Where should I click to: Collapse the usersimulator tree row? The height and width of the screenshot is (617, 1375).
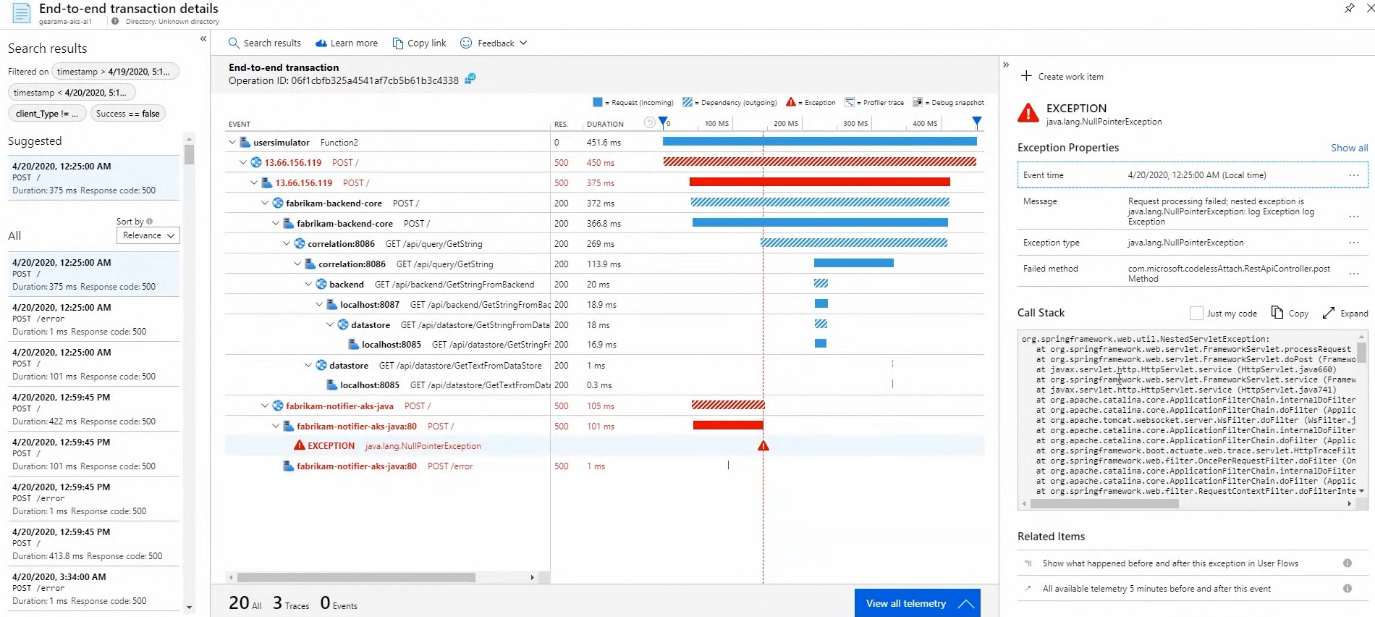tap(232, 143)
